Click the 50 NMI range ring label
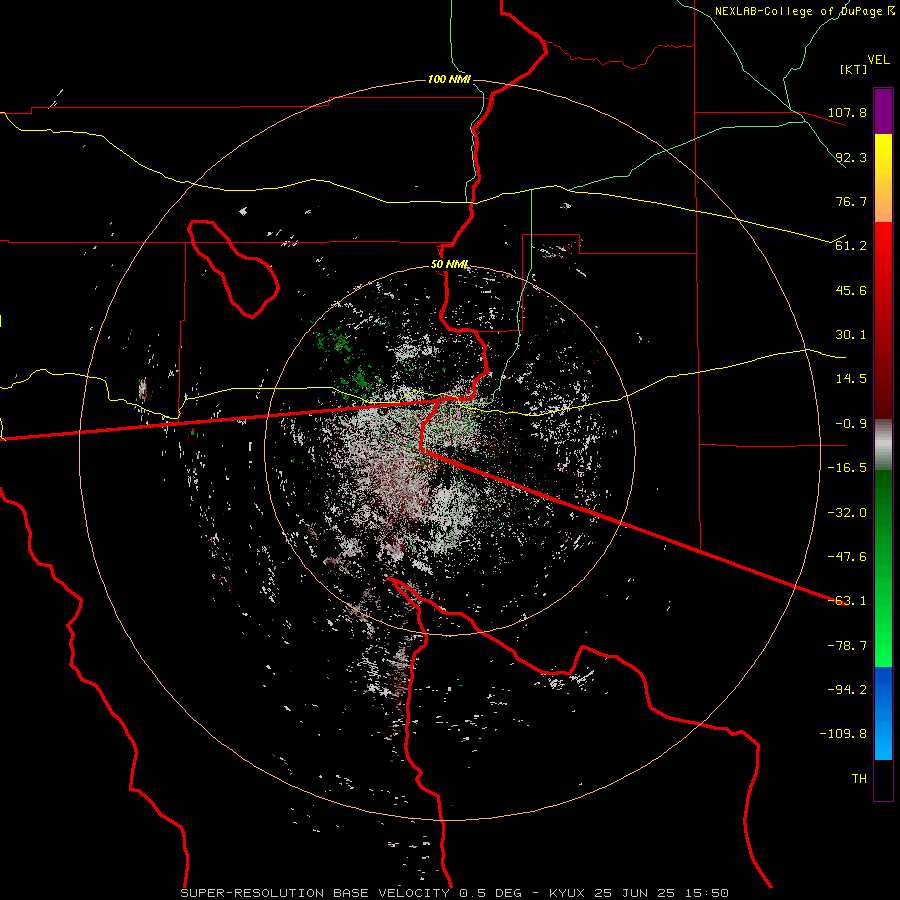This screenshot has height=900, width=900. tap(449, 265)
